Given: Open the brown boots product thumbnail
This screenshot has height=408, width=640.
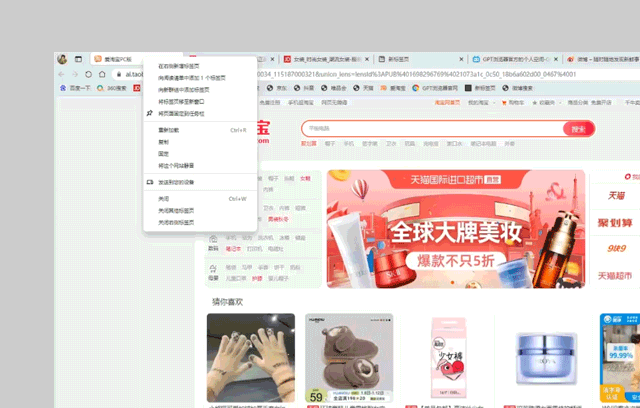Looking at the screenshot, I should pos(349,358).
